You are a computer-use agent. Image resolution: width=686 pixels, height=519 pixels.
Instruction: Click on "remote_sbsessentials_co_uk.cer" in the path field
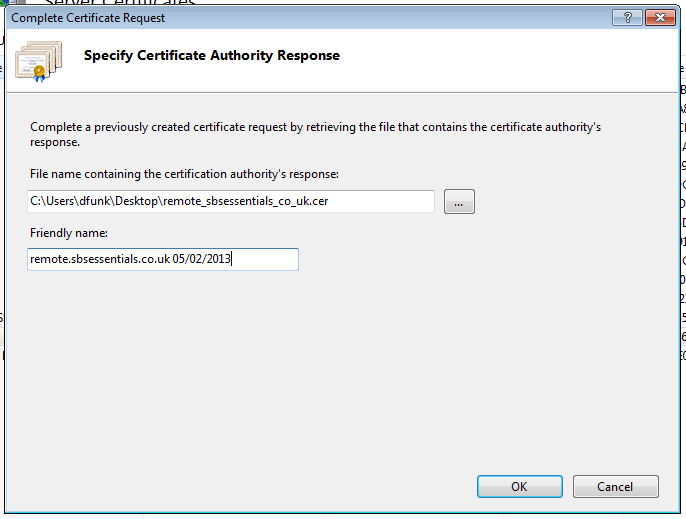244,202
